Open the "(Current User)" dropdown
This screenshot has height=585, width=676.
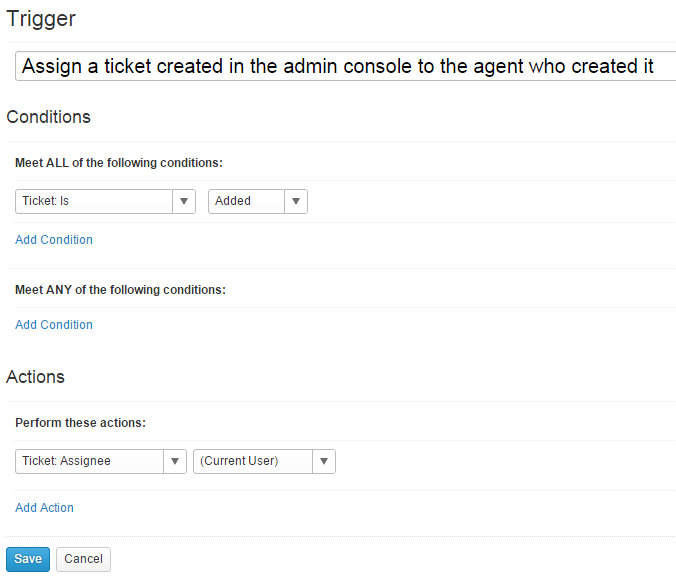pyautogui.click(x=253, y=461)
